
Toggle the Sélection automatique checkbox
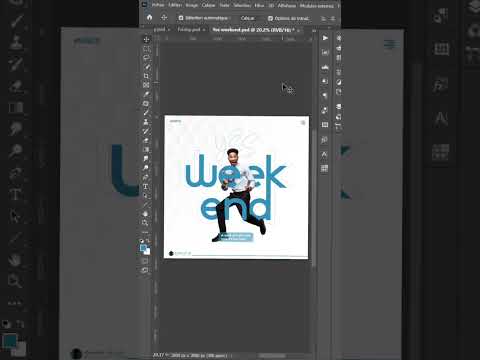pyautogui.click(x=181, y=18)
